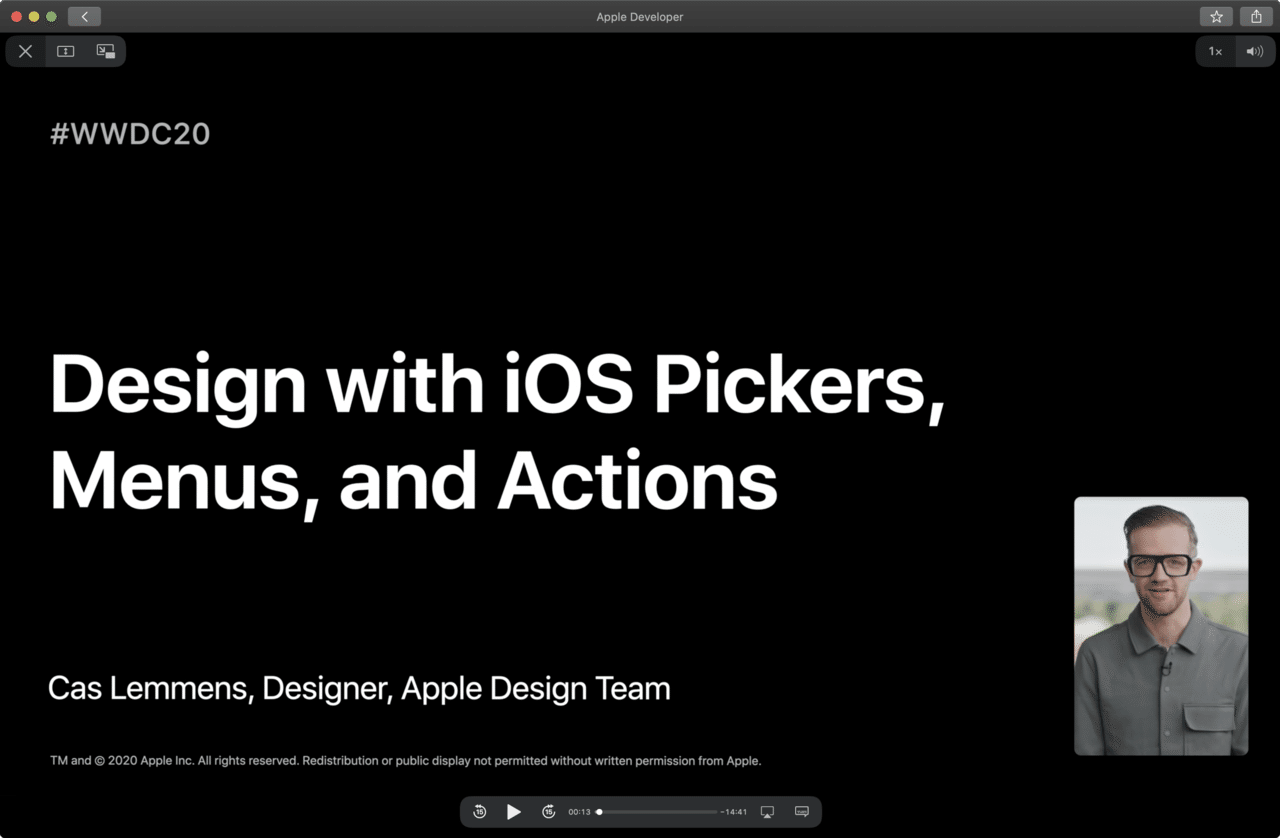Enter picture-in-picture mode
This screenshot has width=1280, height=838.
coord(105,51)
